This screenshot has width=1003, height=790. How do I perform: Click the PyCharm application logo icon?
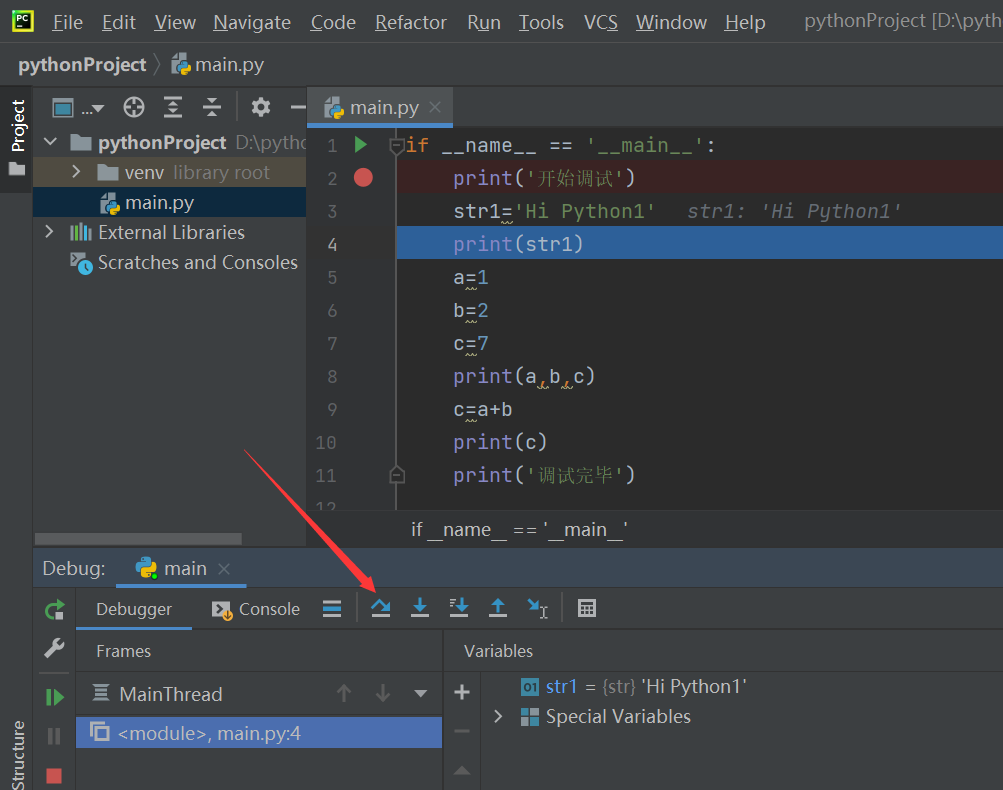[x=23, y=21]
